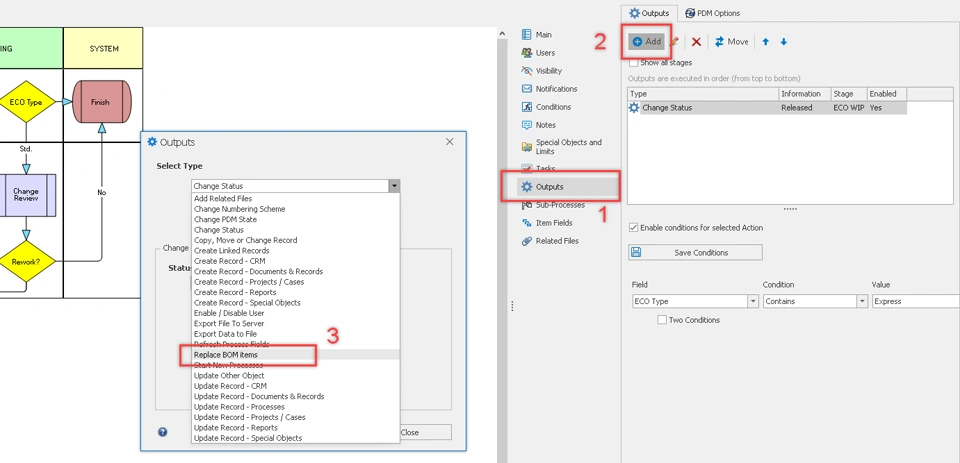Expand the ECO Type field dropdown
The height and width of the screenshot is (463, 960).
752,301
